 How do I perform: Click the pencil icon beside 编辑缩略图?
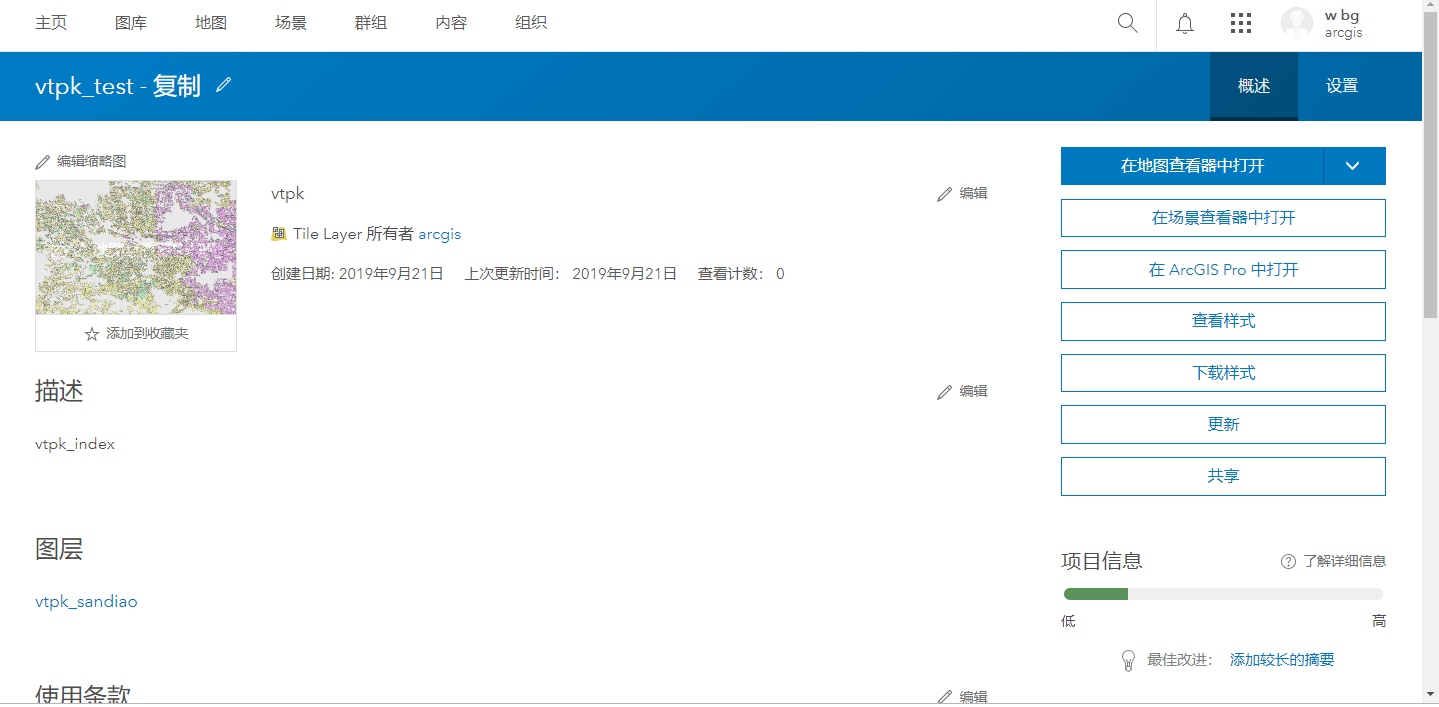[42, 161]
